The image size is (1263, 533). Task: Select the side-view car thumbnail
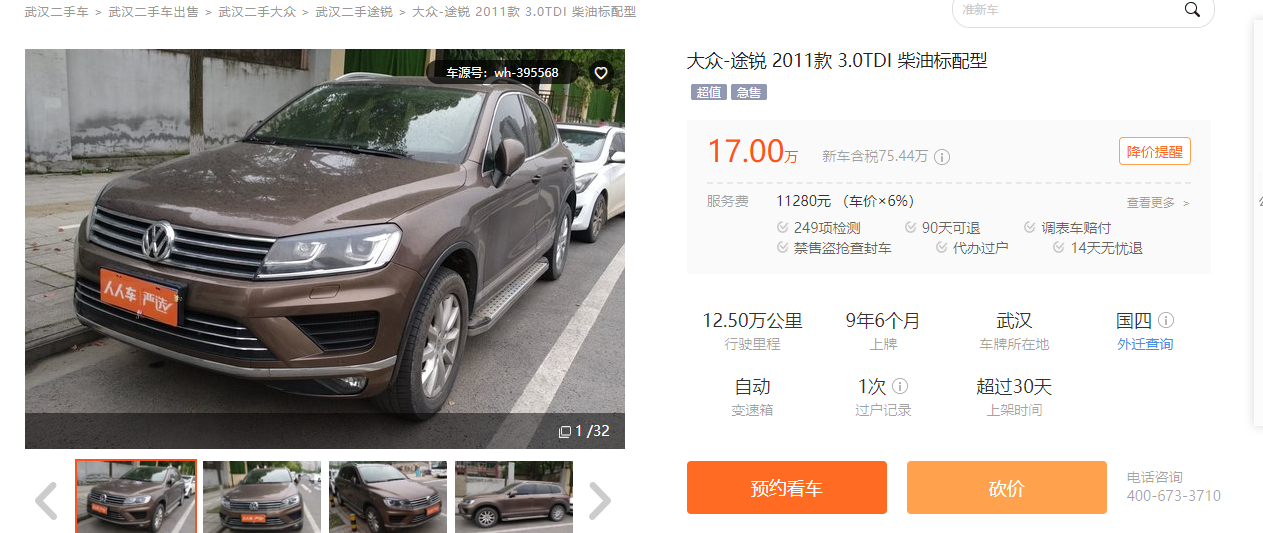pyautogui.click(x=514, y=496)
